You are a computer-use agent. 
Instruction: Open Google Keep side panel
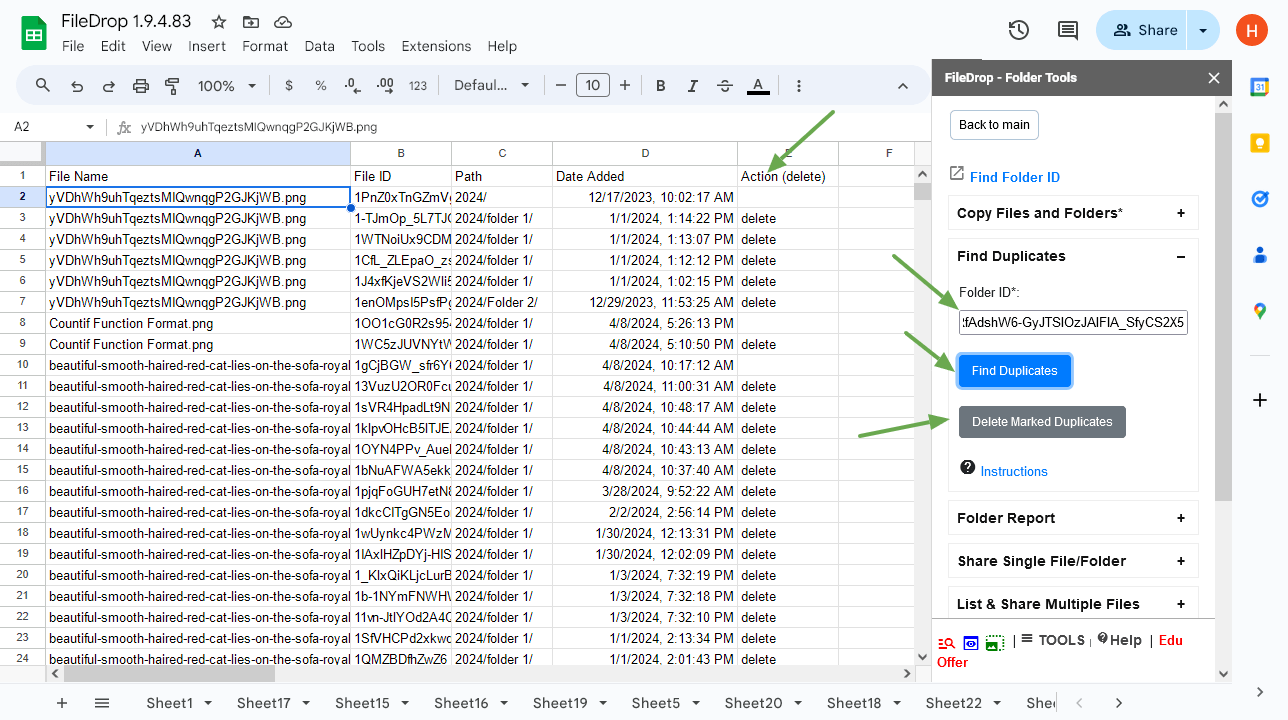click(x=1260, y=143)
